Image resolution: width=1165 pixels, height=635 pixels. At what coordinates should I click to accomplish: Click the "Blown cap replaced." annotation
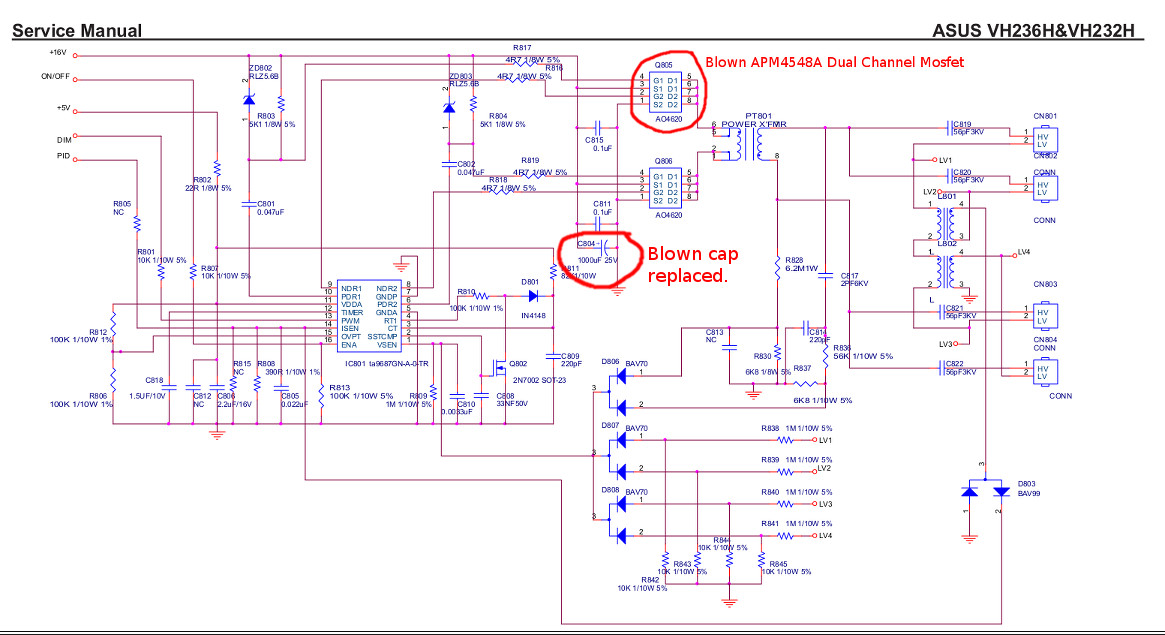tap(688, 263)
